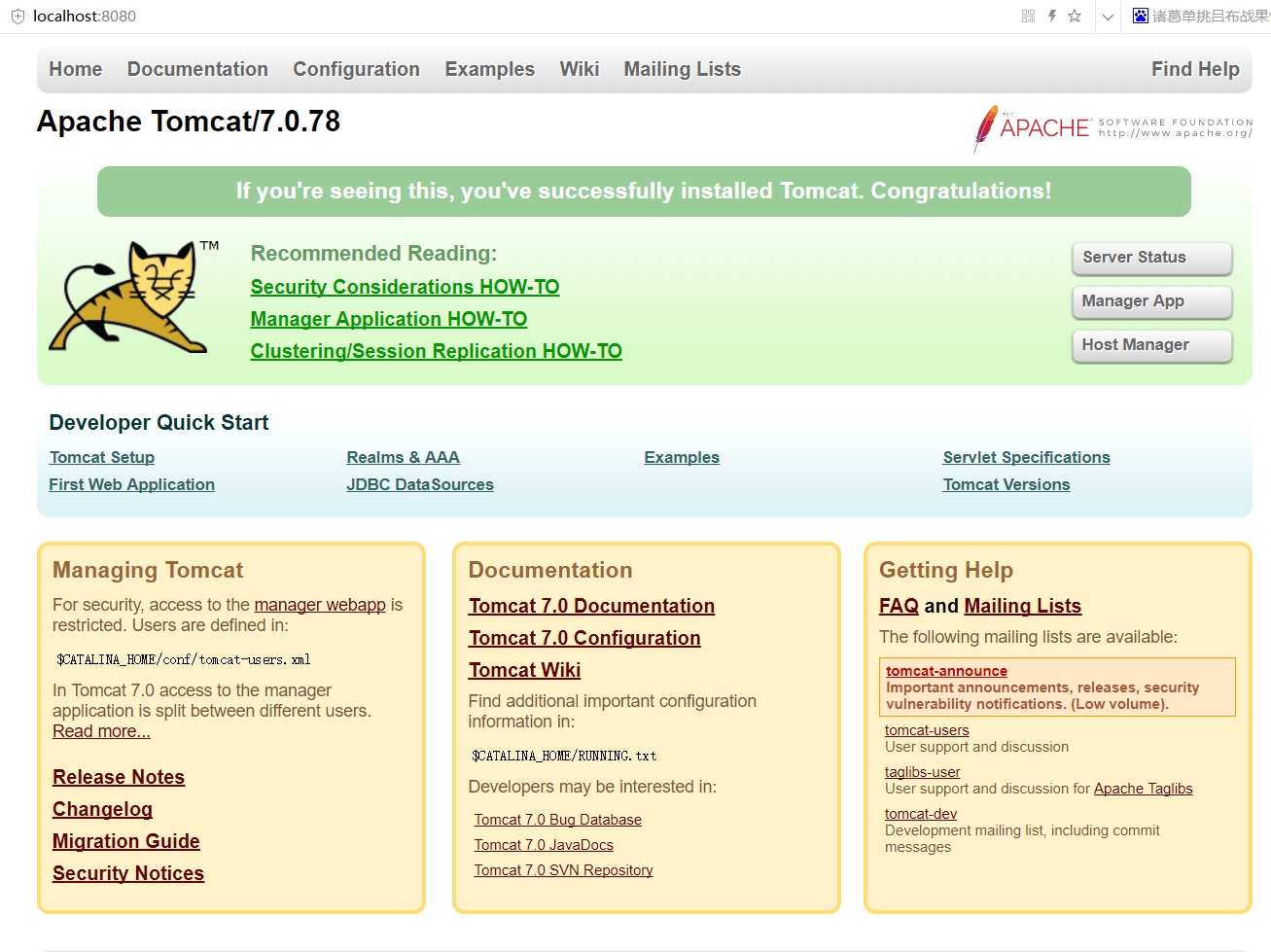Open the Tomcat Versions link
The image size is (1271, 952).
tap(1006, 484)
